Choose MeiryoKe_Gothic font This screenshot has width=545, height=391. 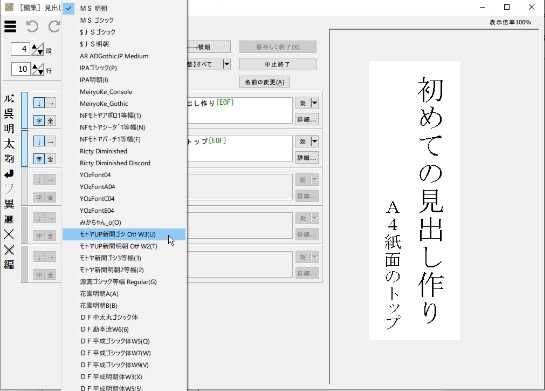coord(124,104)
